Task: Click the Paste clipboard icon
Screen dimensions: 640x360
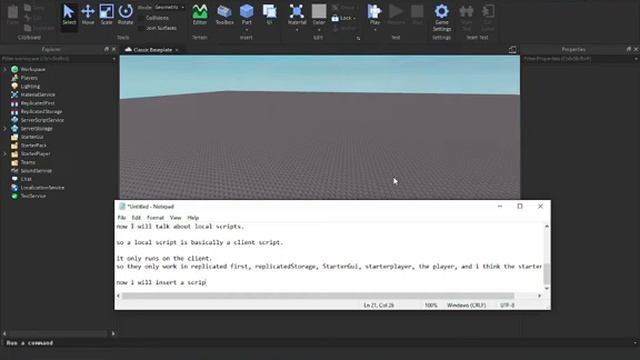Action: 13,13
